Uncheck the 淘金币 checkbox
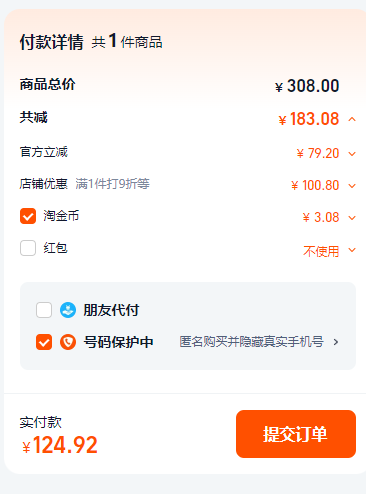Image resolution: width=366 pixels, height=494 pixels. tap(28, 216)
